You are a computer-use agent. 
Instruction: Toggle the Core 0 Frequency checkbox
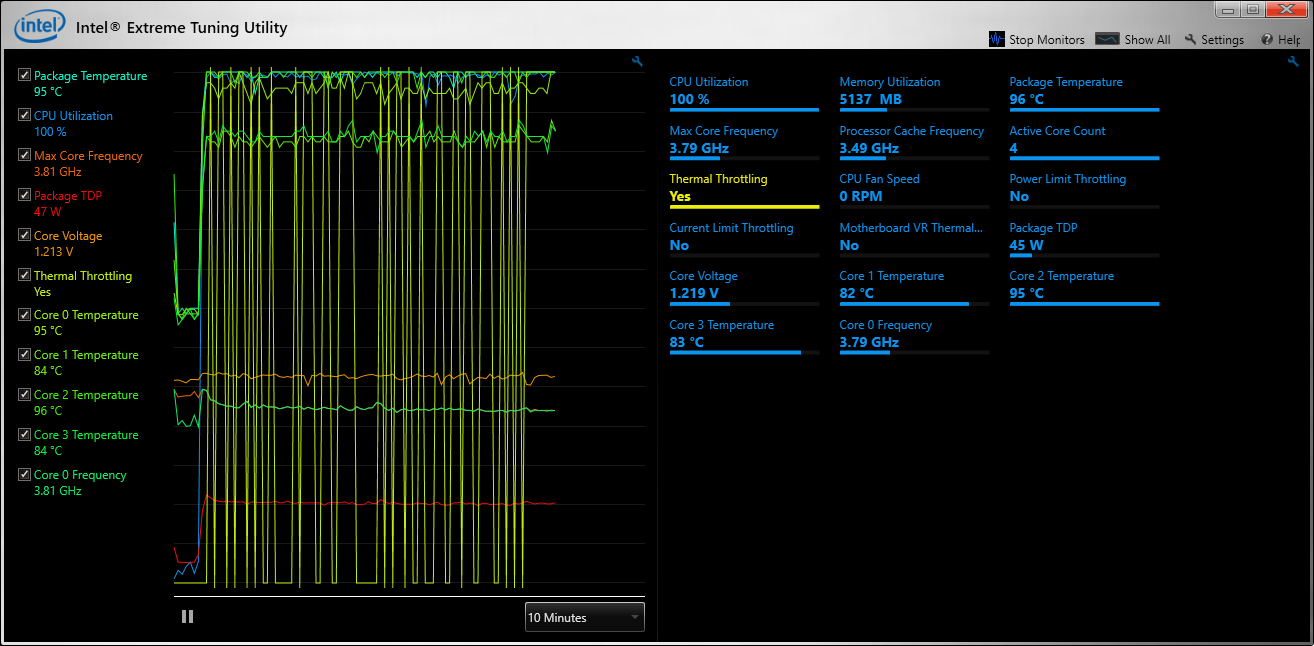coord(24,474)
